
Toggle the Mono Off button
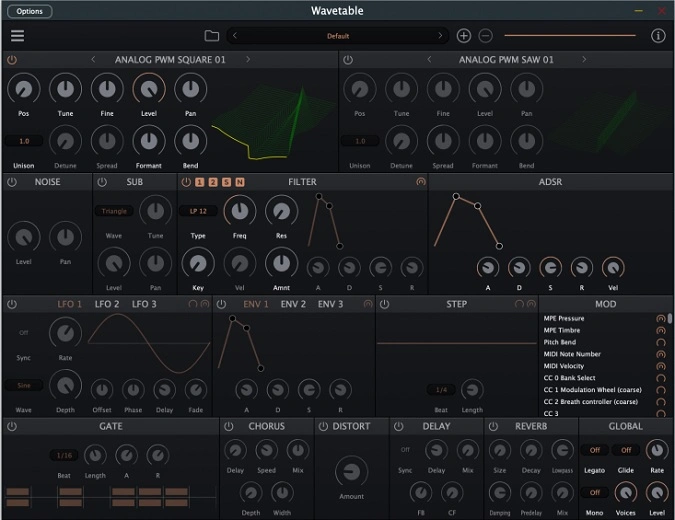[x=594, y=492]
